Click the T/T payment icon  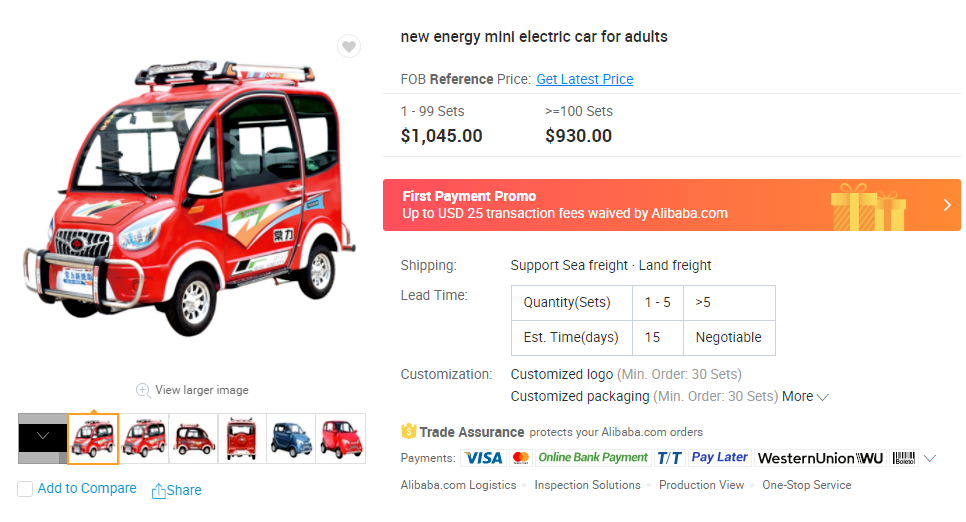669,458
